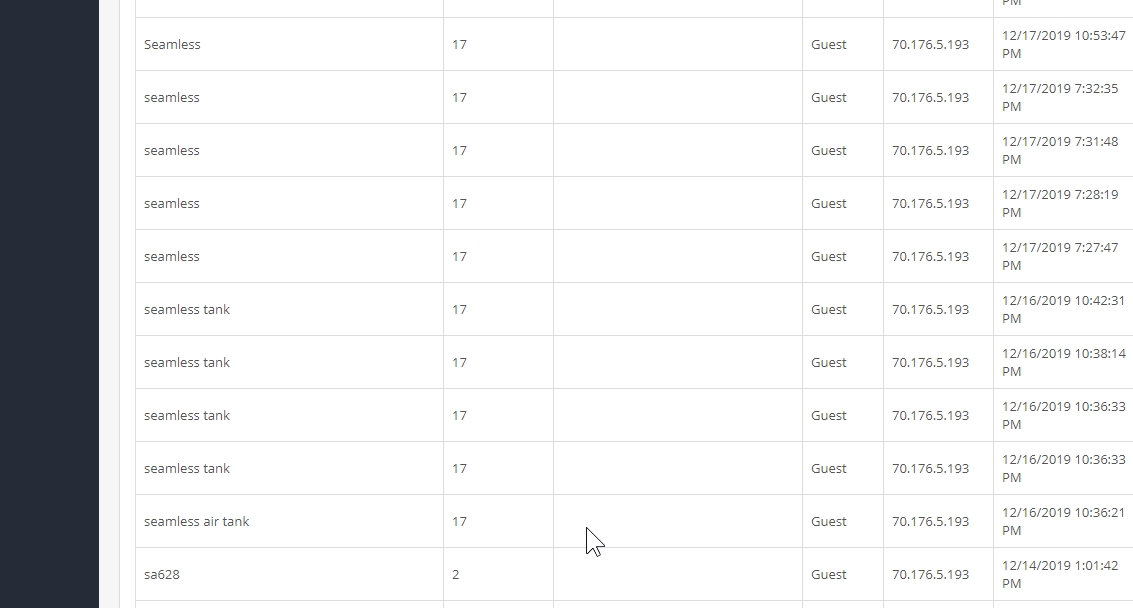1133x608 pixels.
Task: Select the 'seamless air tank' search term
Action: 197,522
